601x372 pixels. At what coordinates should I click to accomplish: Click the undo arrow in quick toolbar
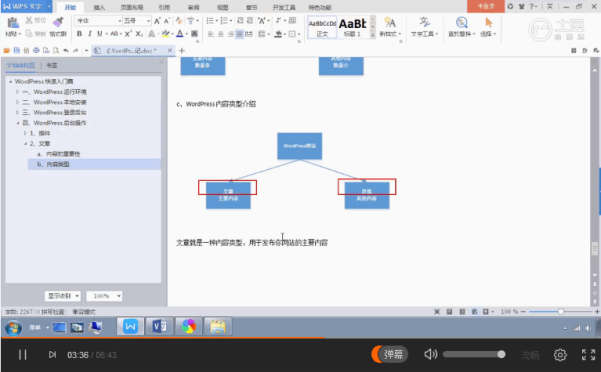[x=66, y=51]
